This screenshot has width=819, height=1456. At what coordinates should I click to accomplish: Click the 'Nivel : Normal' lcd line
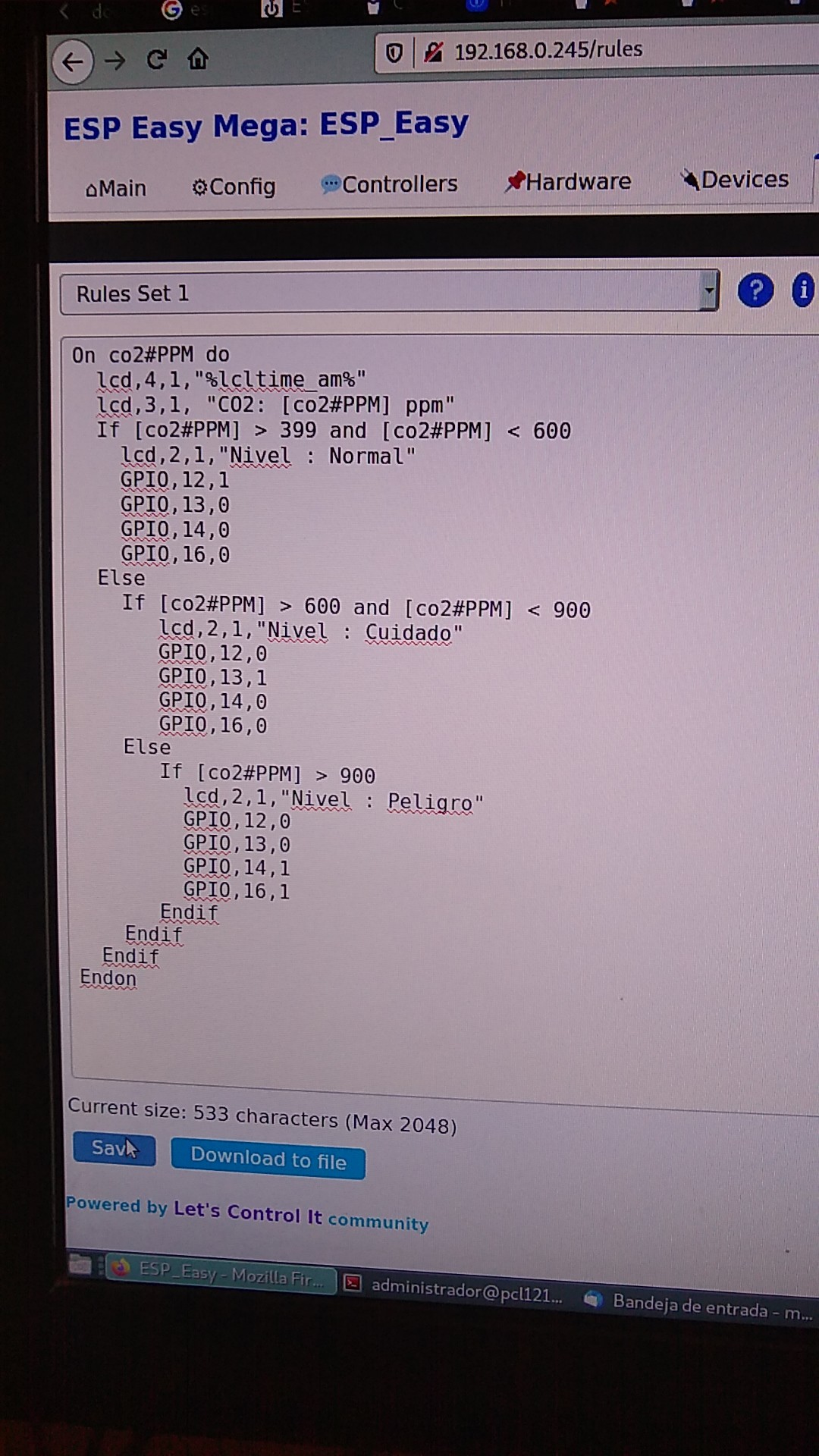pyautogui.click(x=268, y=456)
